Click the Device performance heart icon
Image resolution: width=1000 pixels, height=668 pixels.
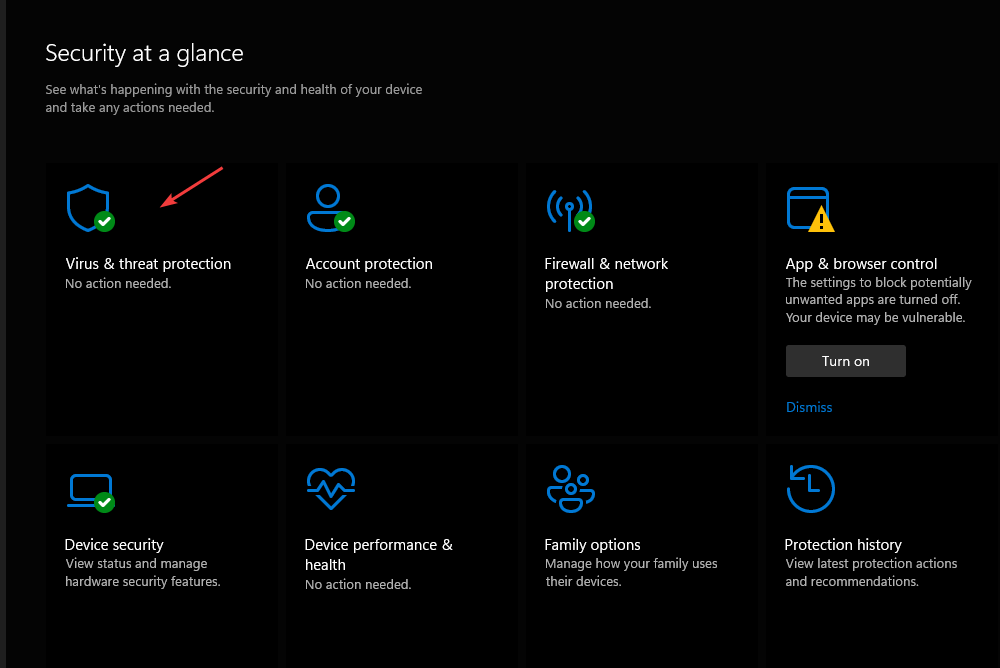pyautogui.click(x=330, y=489)
